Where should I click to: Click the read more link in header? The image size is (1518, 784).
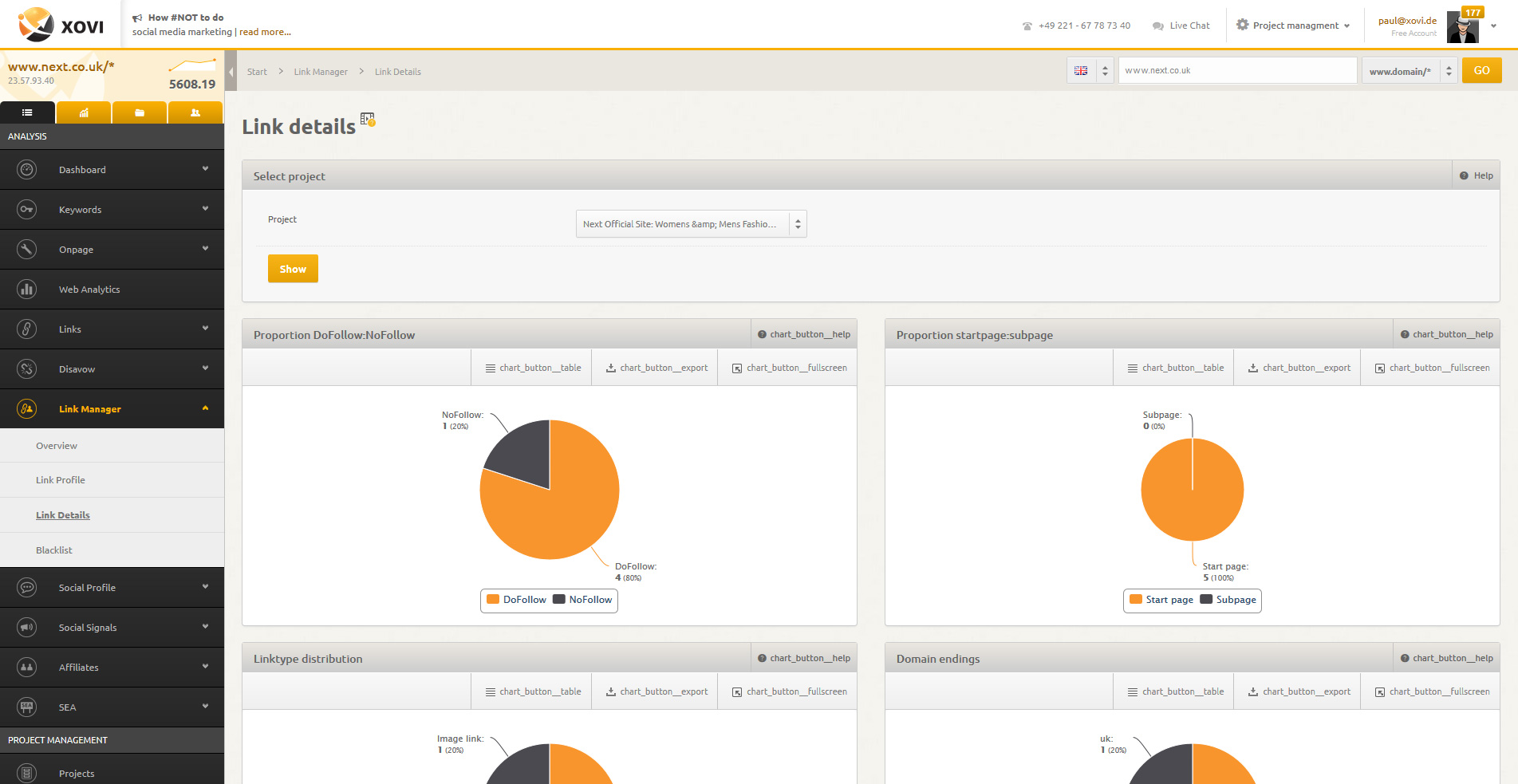pos(265,32)
